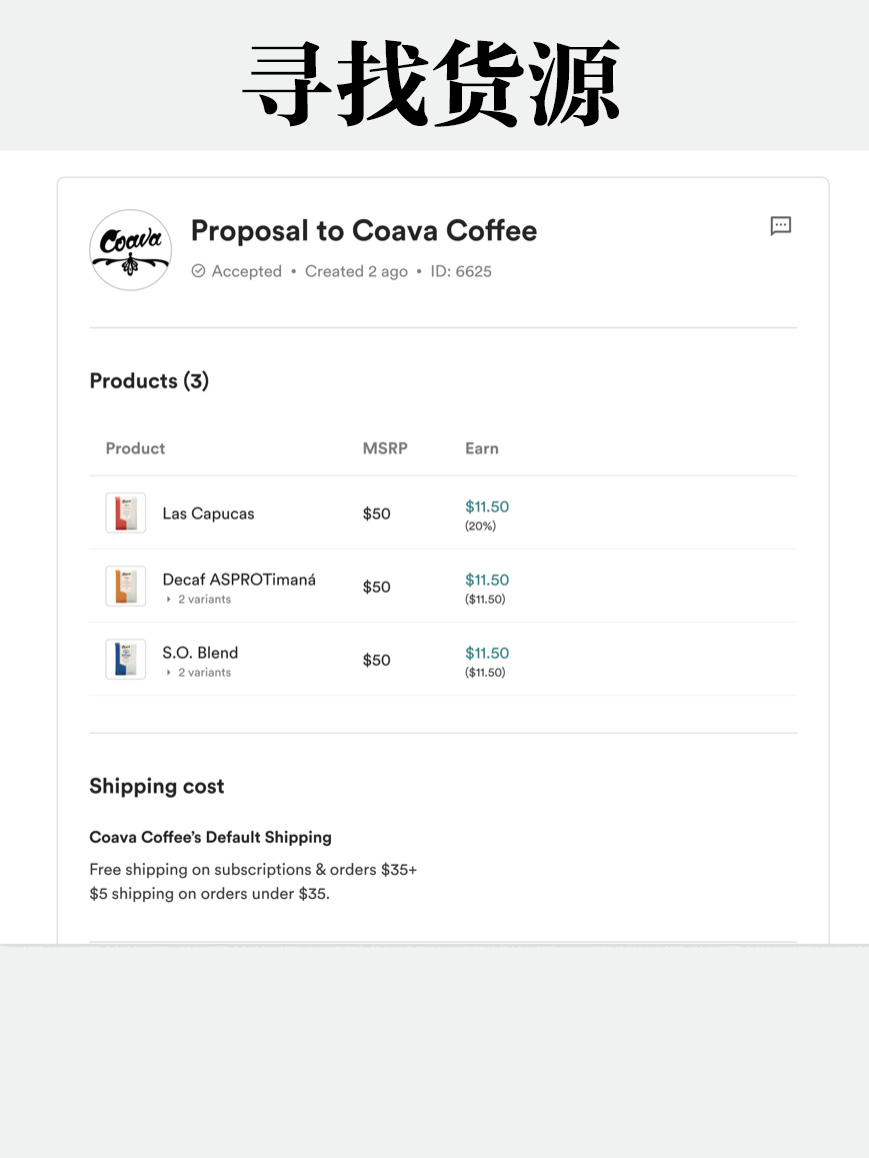Click the Accepted status check icon
This screenshot has height=1158, width=869.
198,271
